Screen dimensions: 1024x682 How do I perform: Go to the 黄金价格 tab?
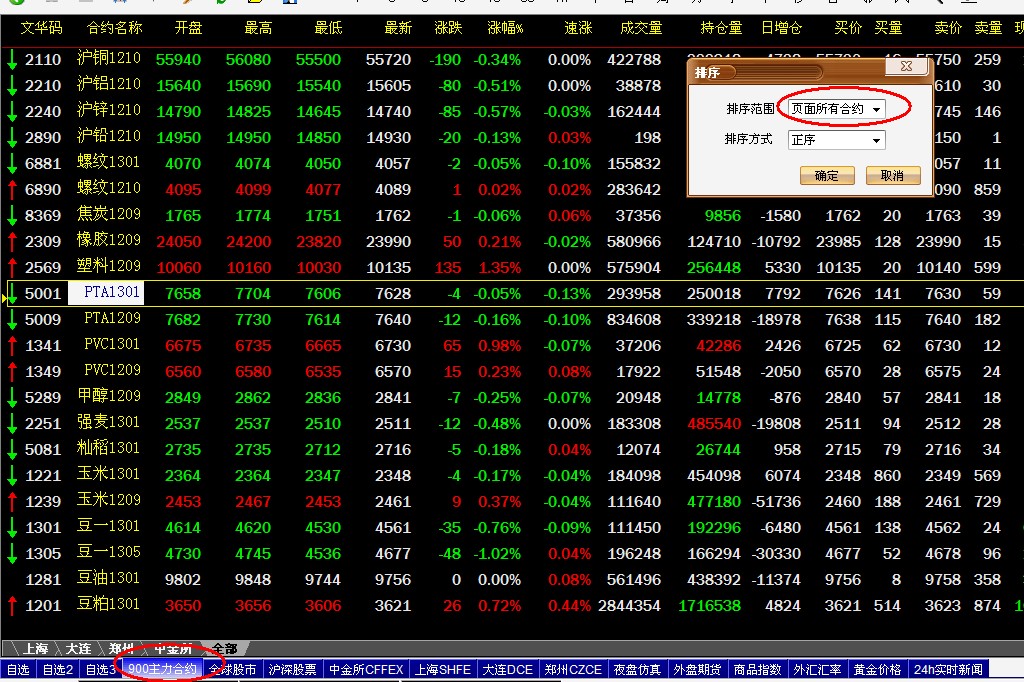tap(878, 669)
